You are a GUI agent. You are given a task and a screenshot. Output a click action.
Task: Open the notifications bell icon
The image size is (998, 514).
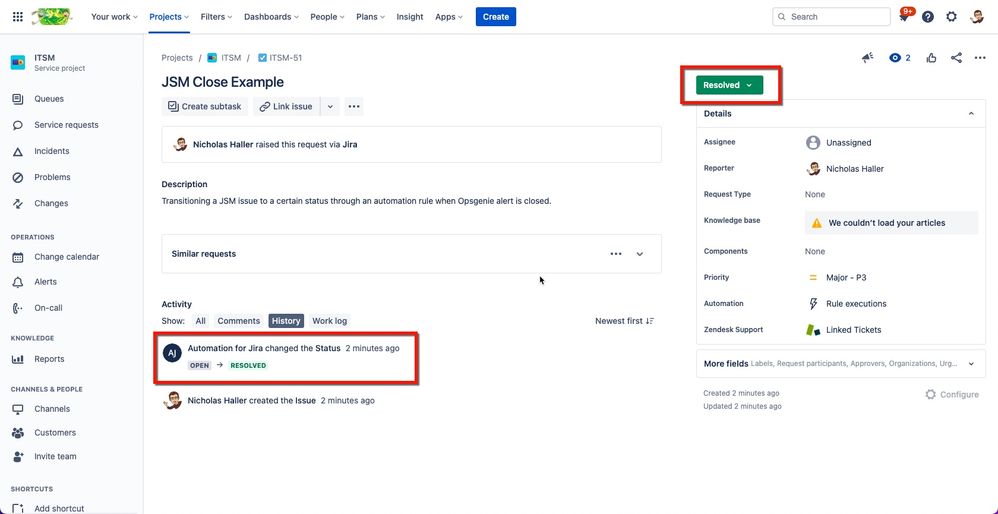(904, 17)
